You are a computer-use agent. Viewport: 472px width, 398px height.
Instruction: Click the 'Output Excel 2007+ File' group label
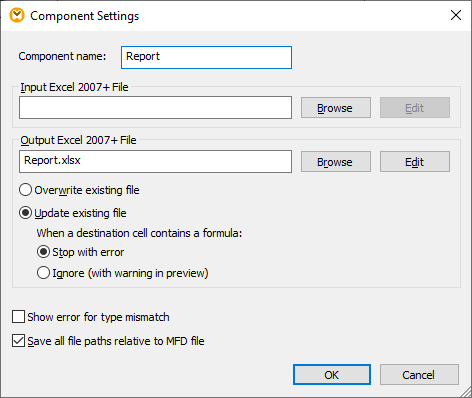pos(78,140)
